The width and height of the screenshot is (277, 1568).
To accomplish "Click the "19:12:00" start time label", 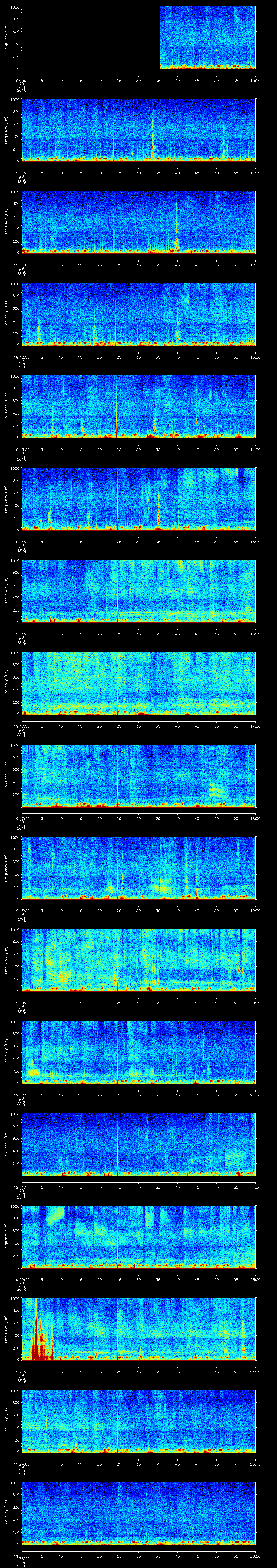I will [21, 357].
